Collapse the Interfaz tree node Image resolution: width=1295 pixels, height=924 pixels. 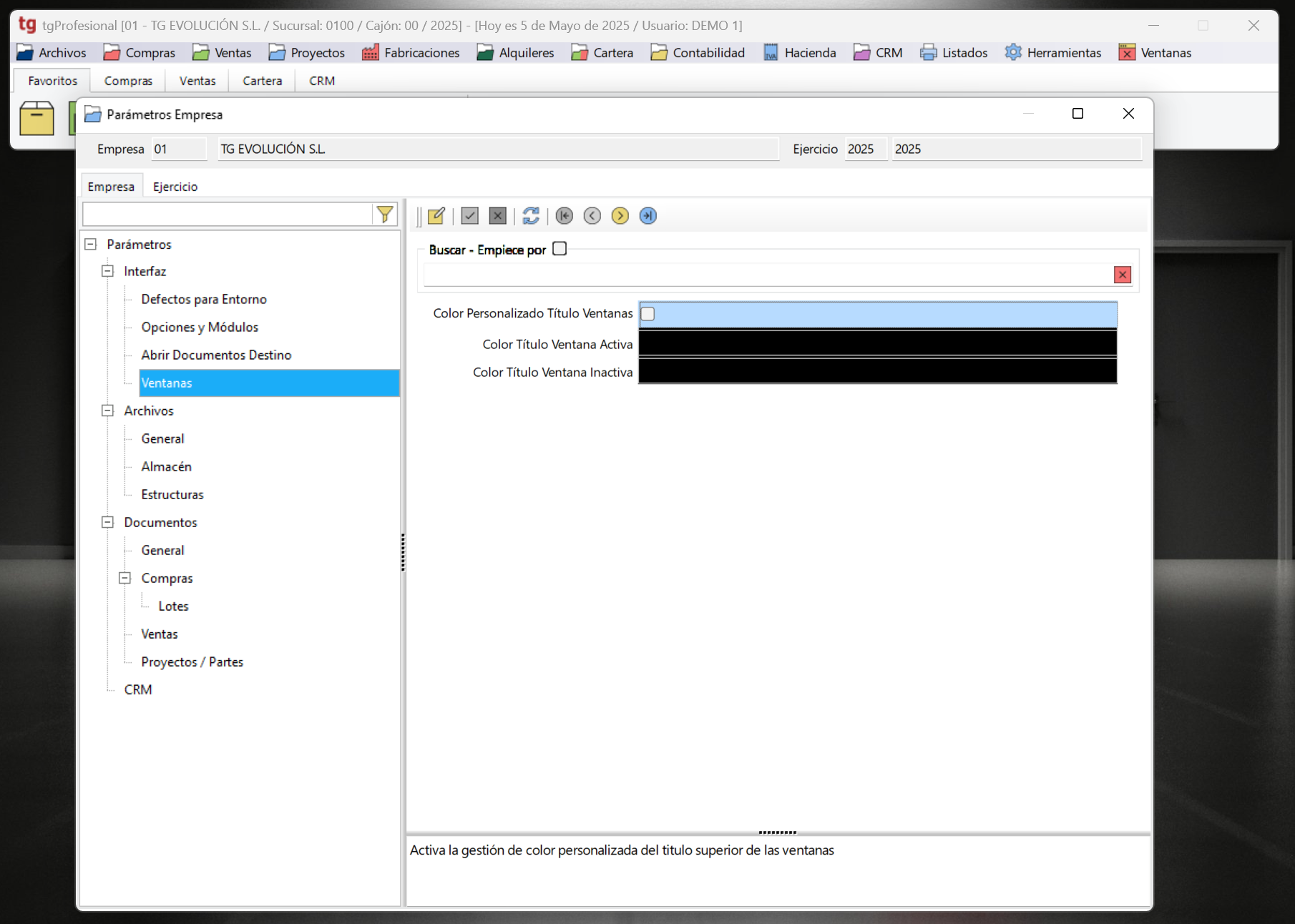108,272
